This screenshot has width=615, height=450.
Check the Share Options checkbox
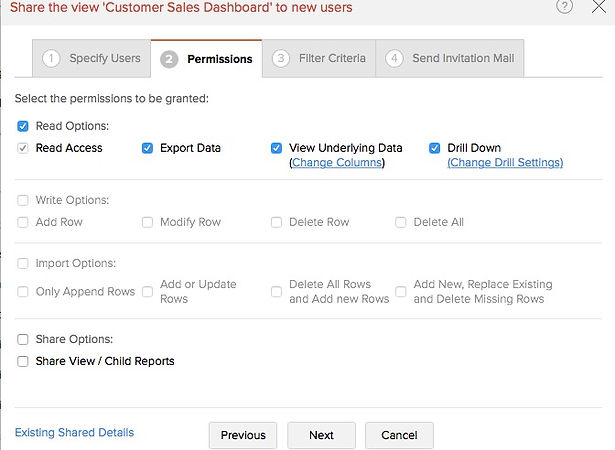pos(23,339)
